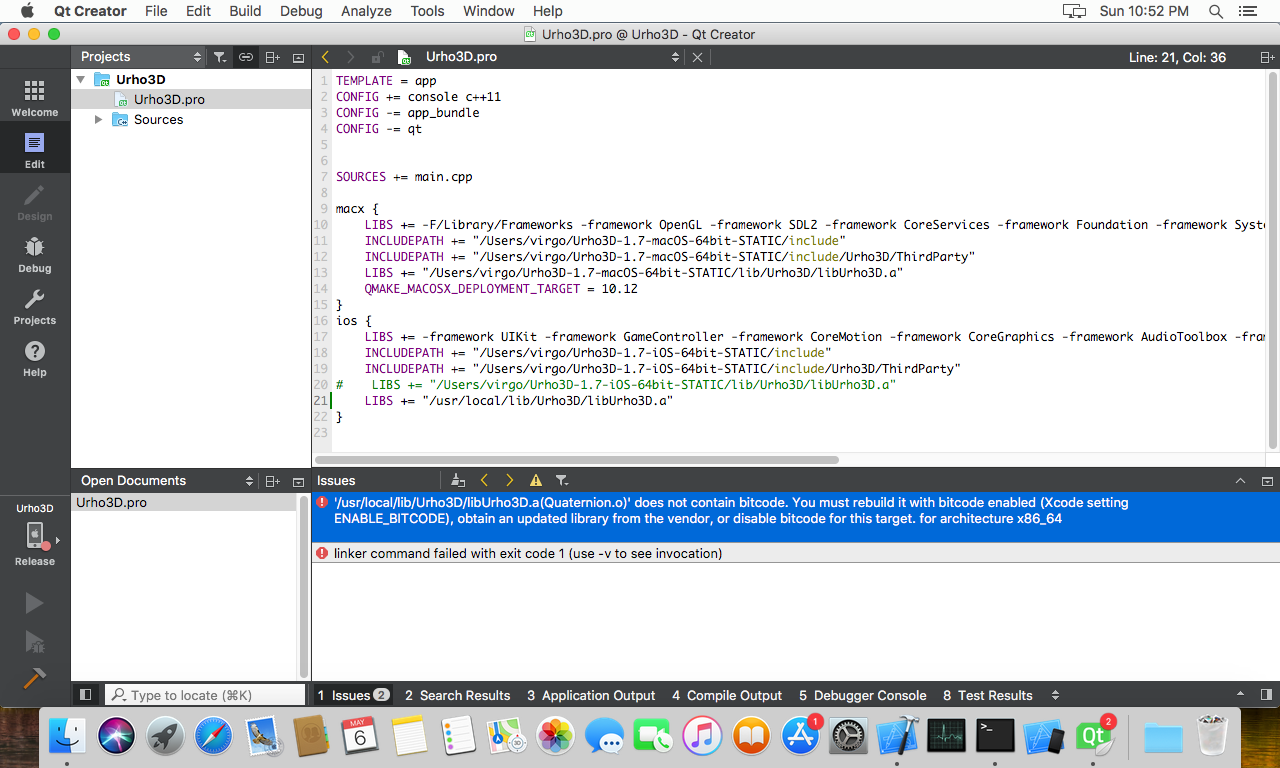1280x768 pixels.
Task: Open the Projects view selector dropdown
Action: pos(140,57)
